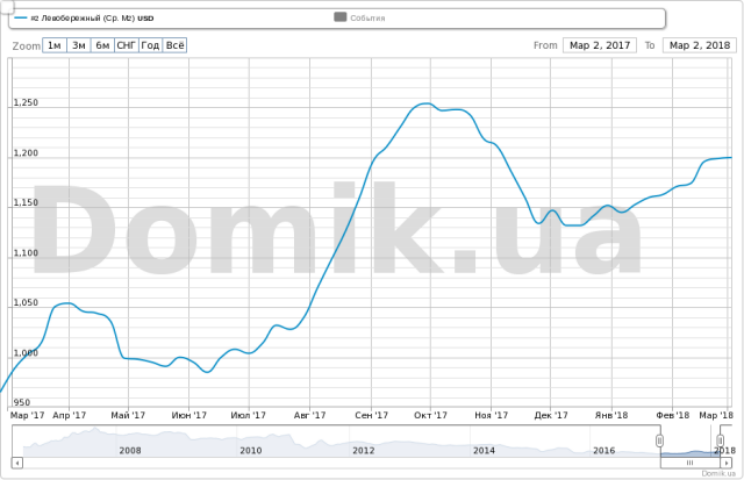The width and height of the screenshot is (744, 480).
Task: Click the 1,000 y-axis label
Action: pyautogui.click(x=26, y=353)
